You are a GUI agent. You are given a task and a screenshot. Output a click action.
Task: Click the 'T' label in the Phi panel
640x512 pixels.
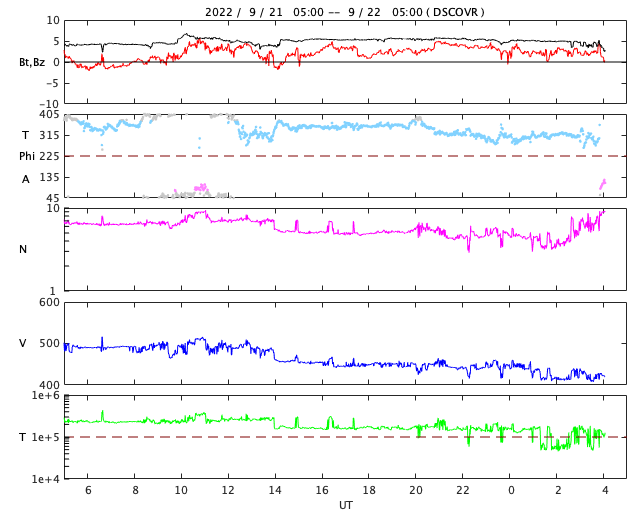(x=25, y=135)
